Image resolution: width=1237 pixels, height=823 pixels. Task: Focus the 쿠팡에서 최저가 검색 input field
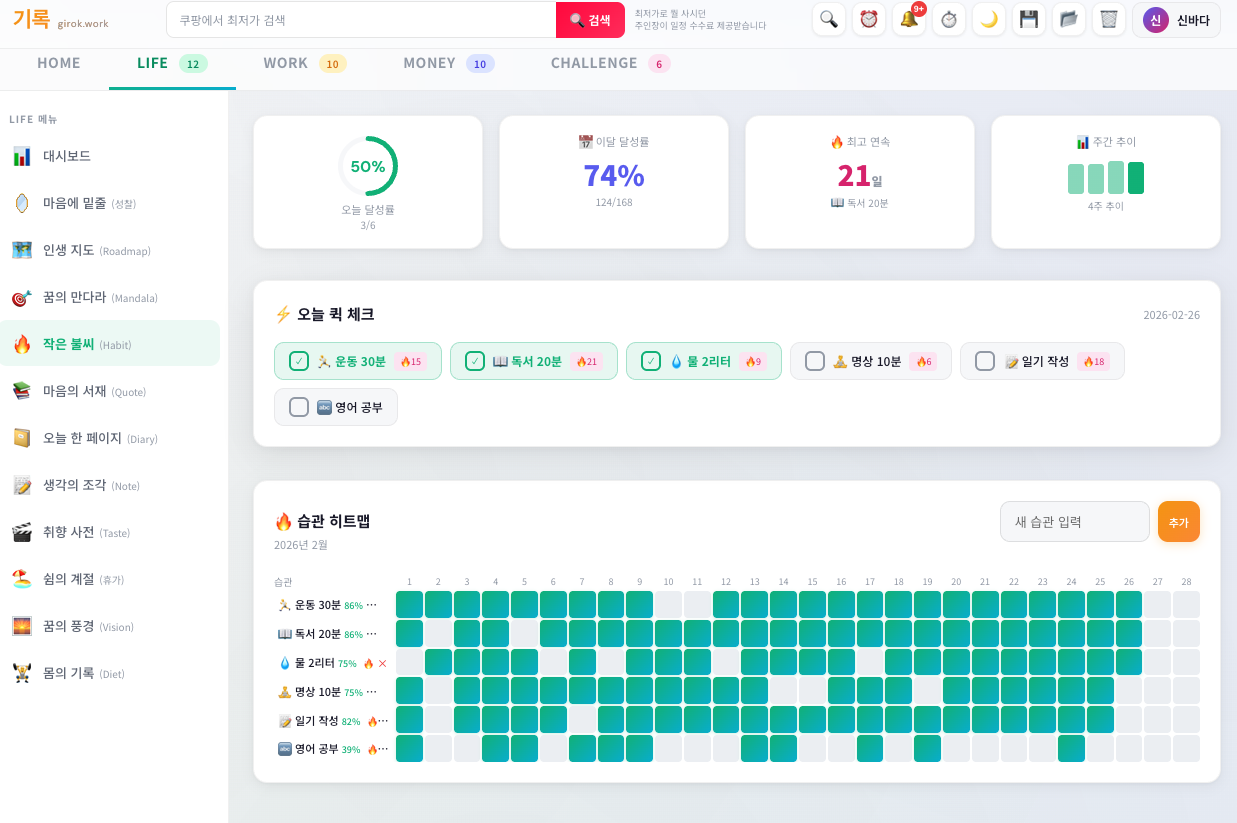pyautogui.click(x=361, y=20)
